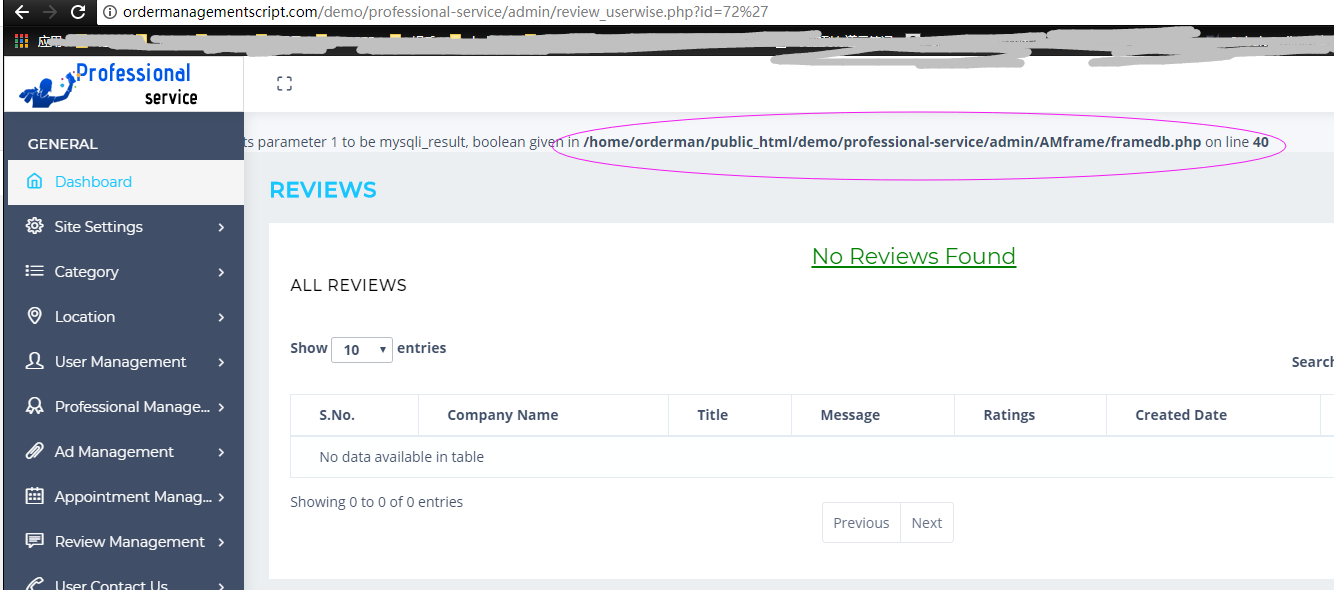Click the Ad Management paperclip icon
Screen dimensions: 1334x590
(35, 451)
